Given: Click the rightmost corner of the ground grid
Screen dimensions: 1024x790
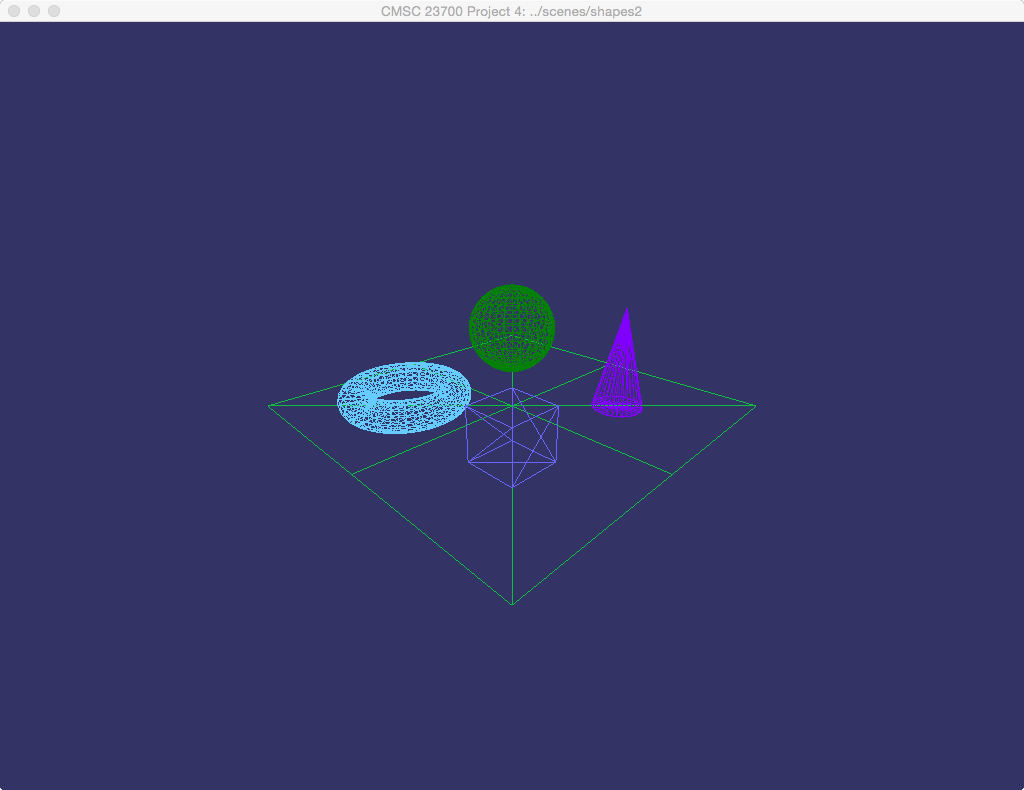Looking at the screenshot, I should pos(755,406).
